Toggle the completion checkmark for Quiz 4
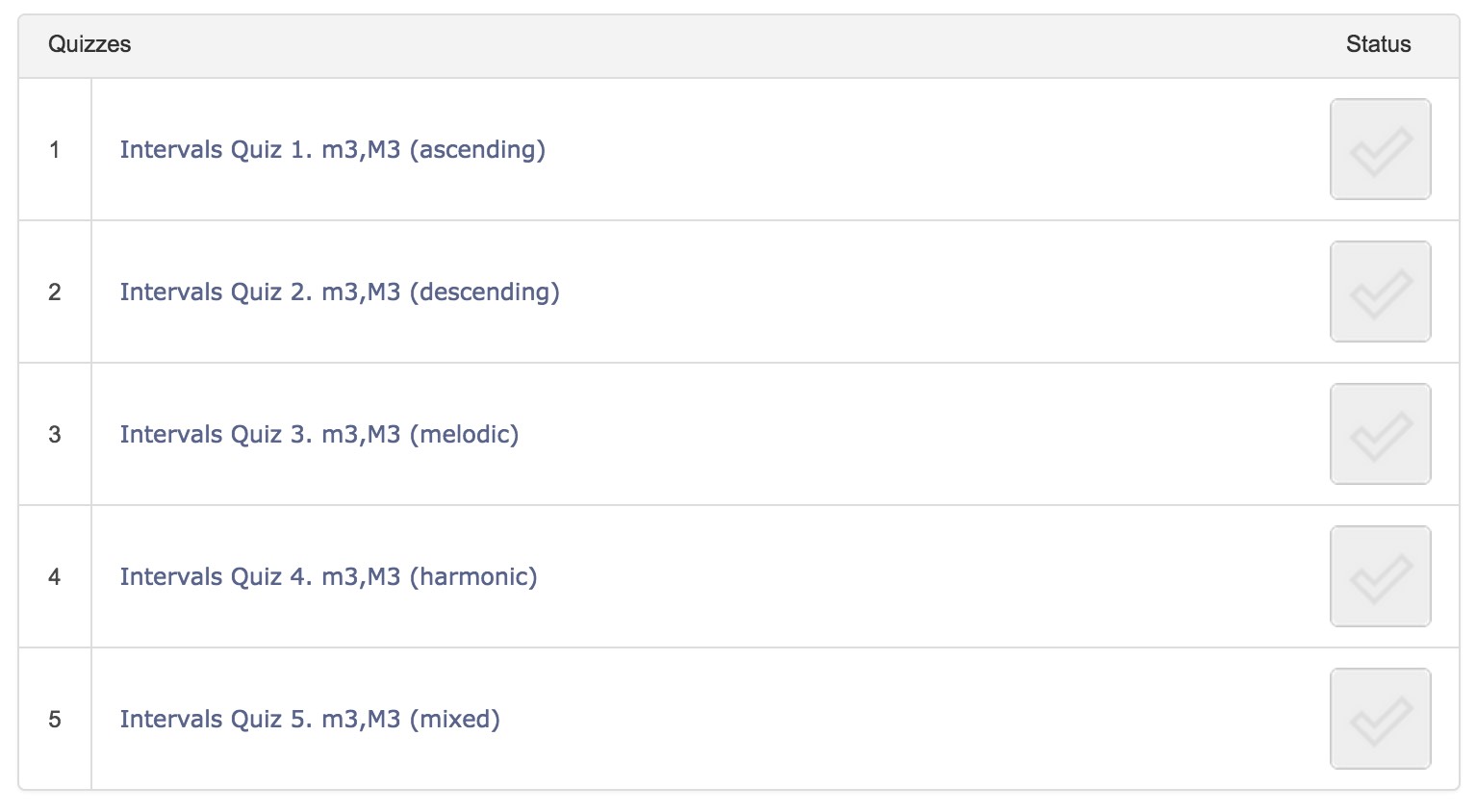The height and width of the screenshot is (812, 1476). (x=1380, y=576)
